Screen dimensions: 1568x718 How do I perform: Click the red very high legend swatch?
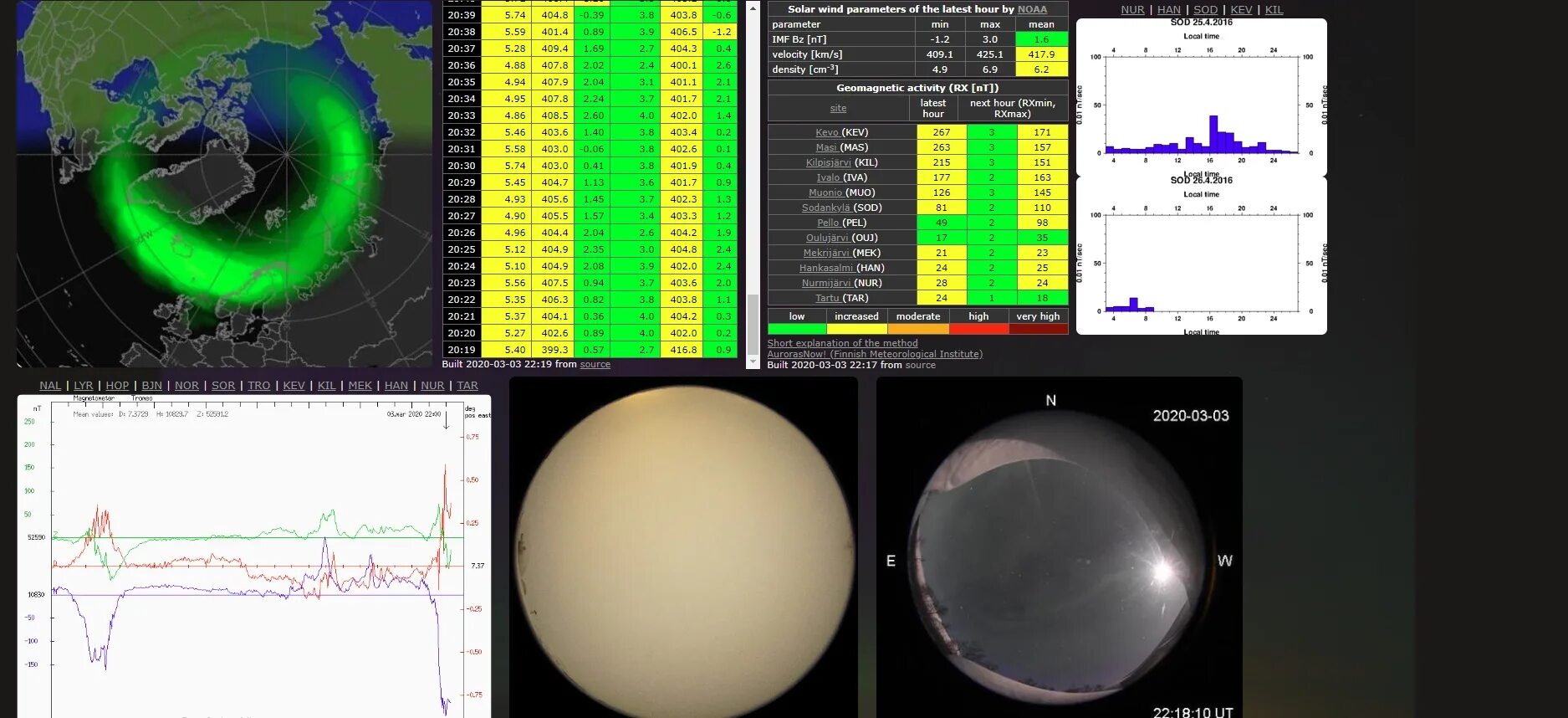1038,329
